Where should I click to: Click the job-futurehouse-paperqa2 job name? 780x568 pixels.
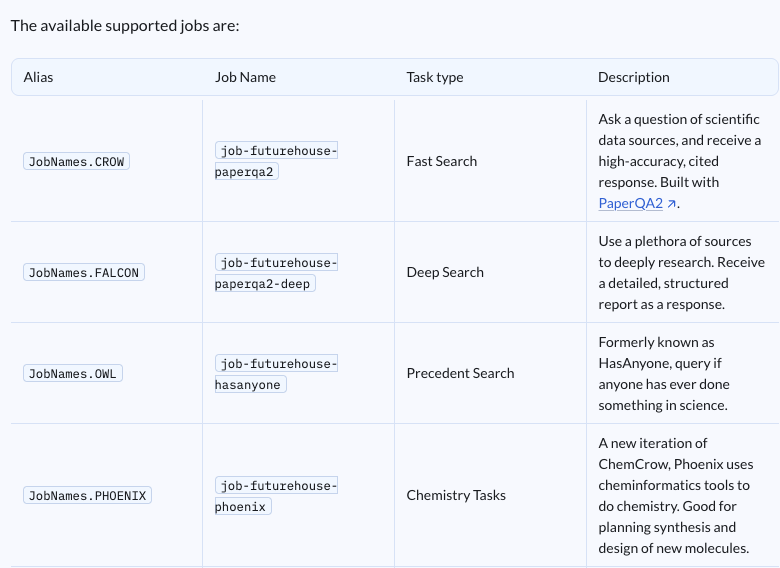(x=276, y=161)
